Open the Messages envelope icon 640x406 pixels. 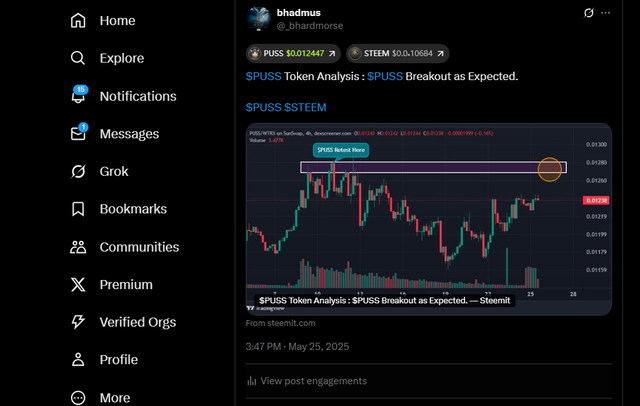tap(78, 133)
